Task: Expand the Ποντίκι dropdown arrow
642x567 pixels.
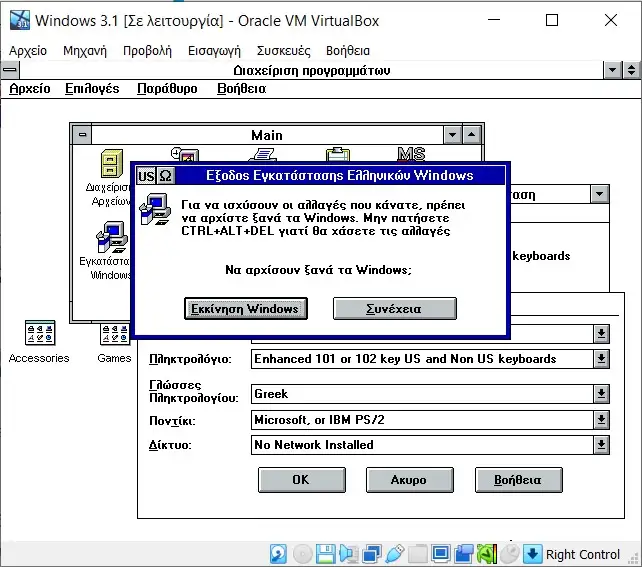Action: [x=601, y=420]
